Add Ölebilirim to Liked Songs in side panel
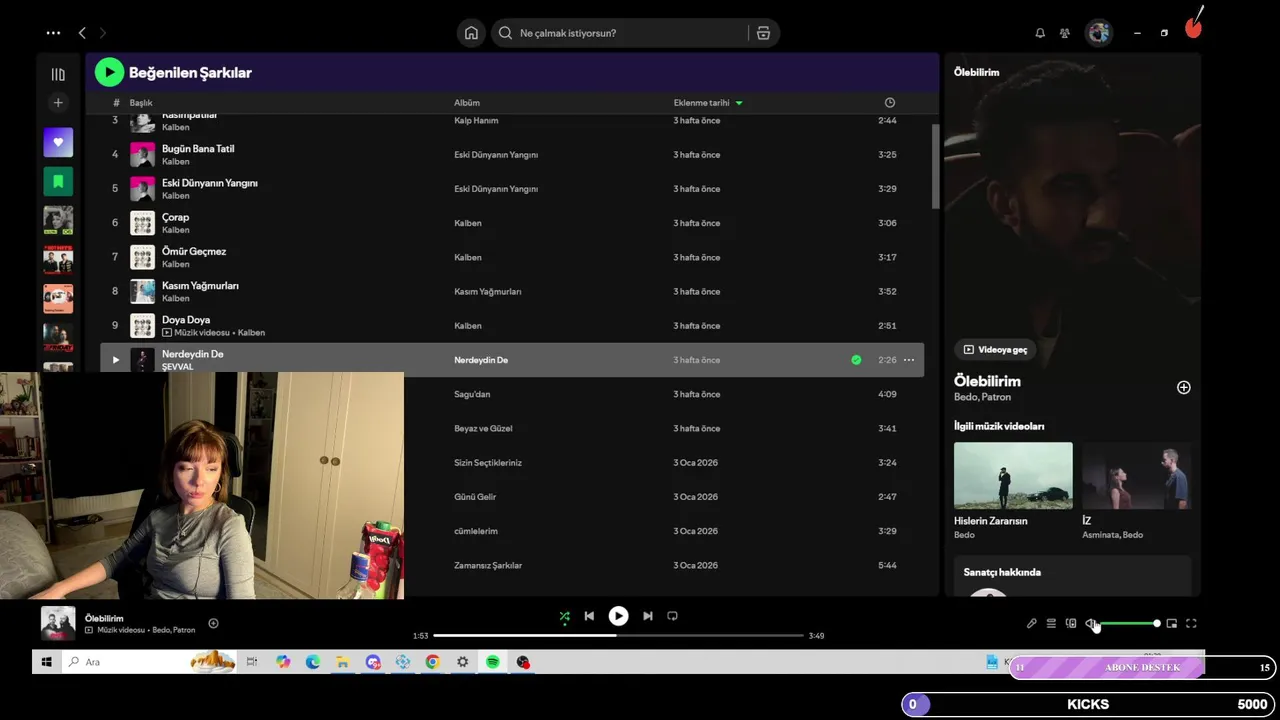 pyautogui.click(x=1184, y=387)
